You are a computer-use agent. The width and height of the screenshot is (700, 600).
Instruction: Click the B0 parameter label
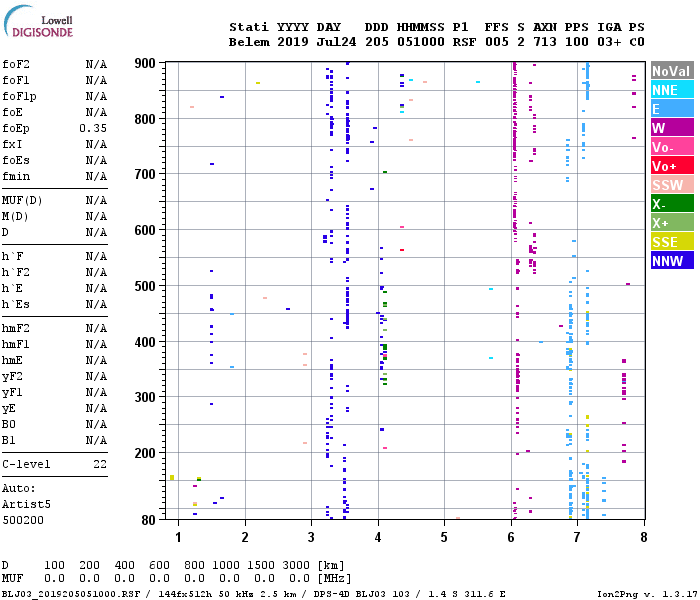coord(9,425)
